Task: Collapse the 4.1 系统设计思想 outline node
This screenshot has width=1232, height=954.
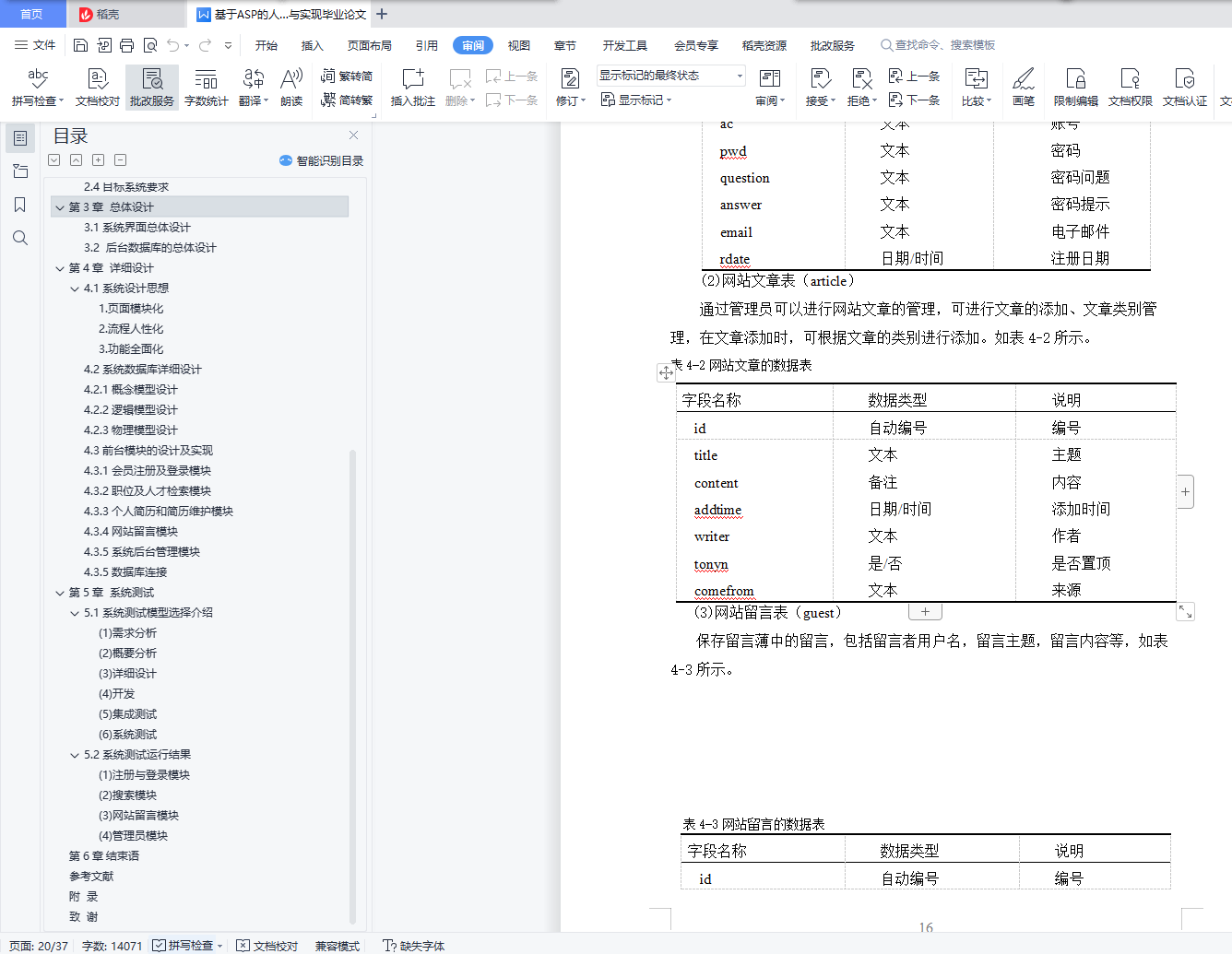Action: click(75, 289)
